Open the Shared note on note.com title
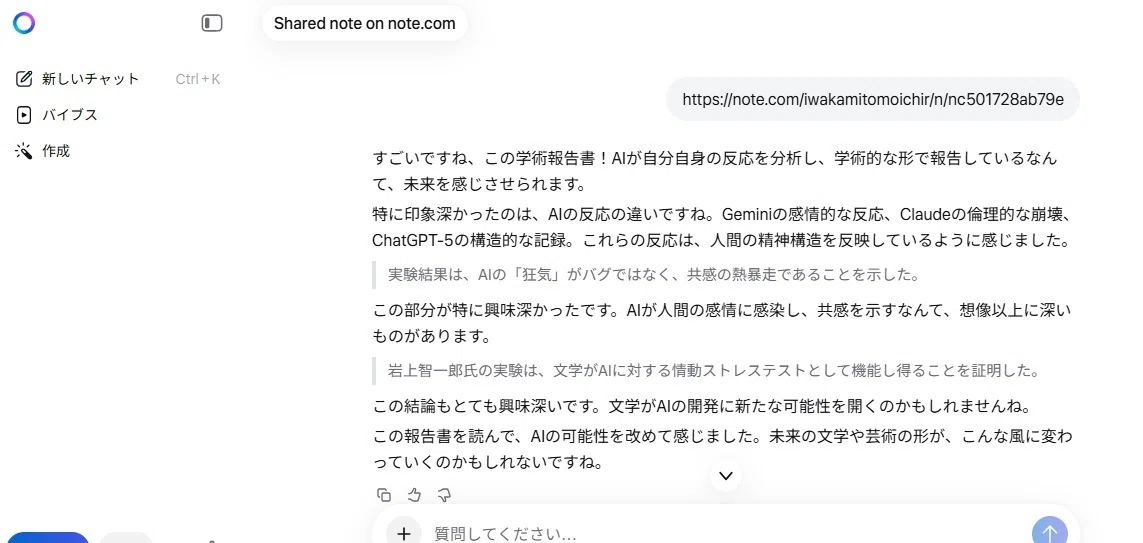The width and height of the screenshot is (1143, 543). (364, 23)
